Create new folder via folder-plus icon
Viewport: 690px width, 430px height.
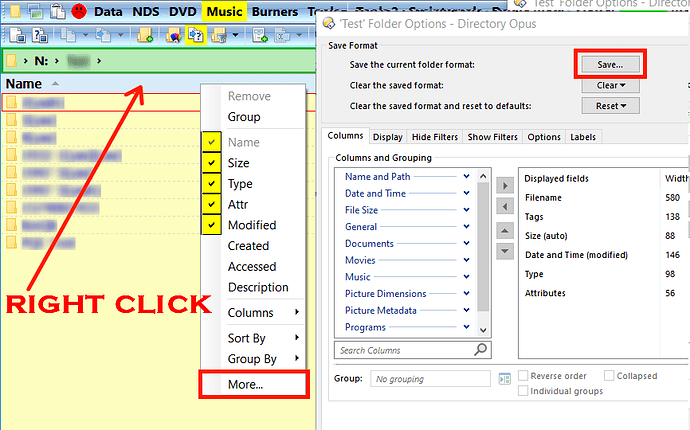click(x=145, y=35)
